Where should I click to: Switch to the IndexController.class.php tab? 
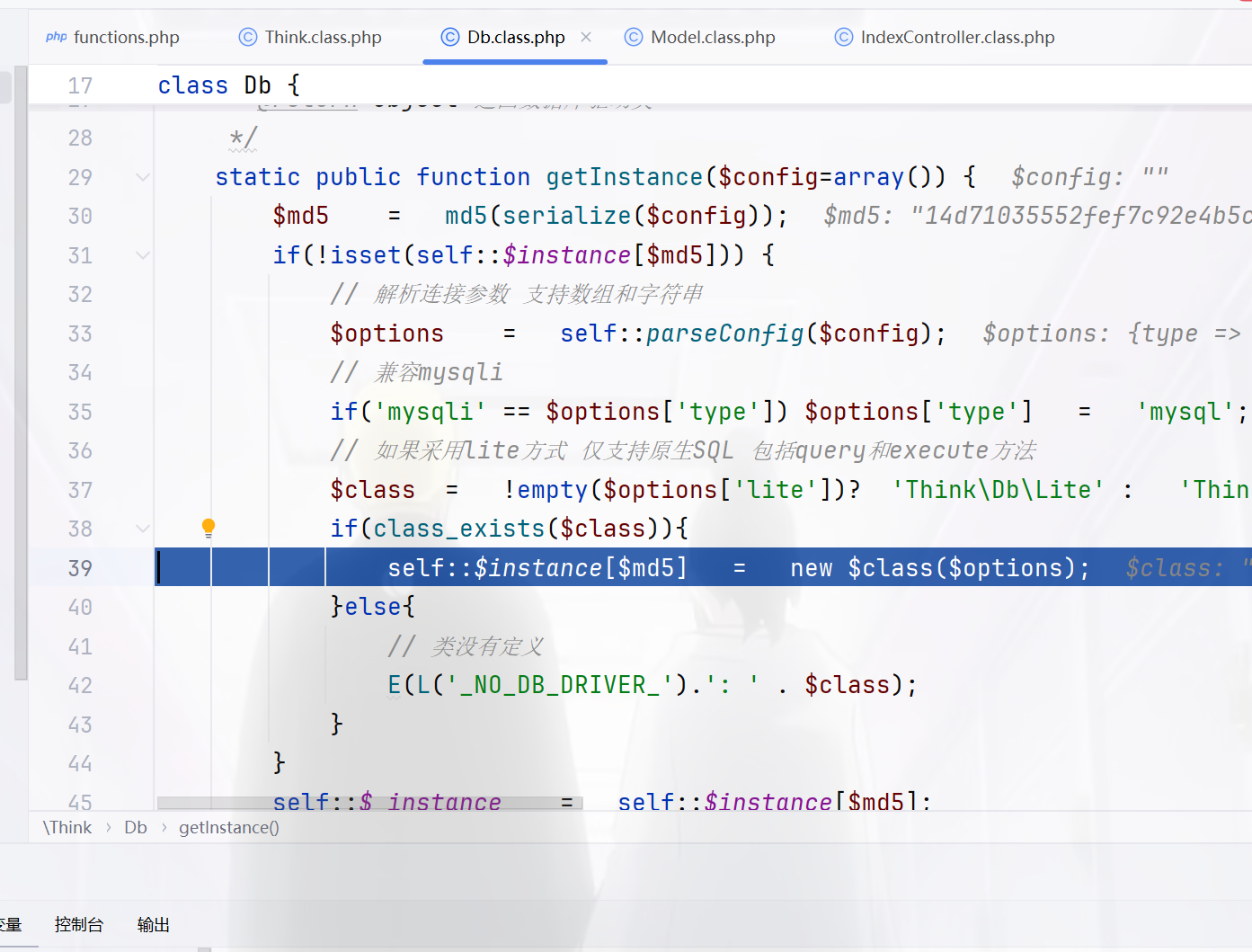click(956, 37)
